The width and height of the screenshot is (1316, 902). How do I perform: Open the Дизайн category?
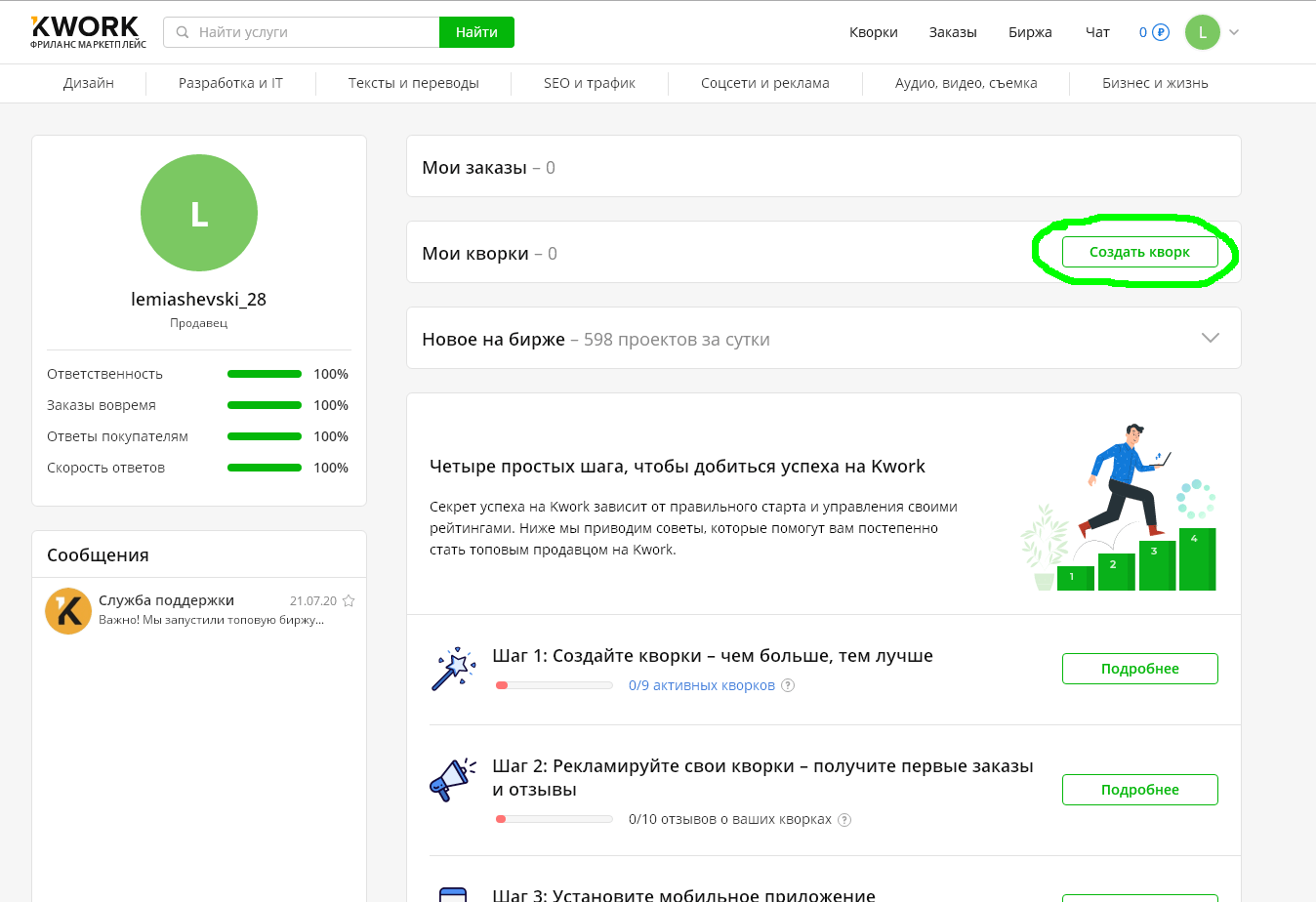tap(89, 83)
